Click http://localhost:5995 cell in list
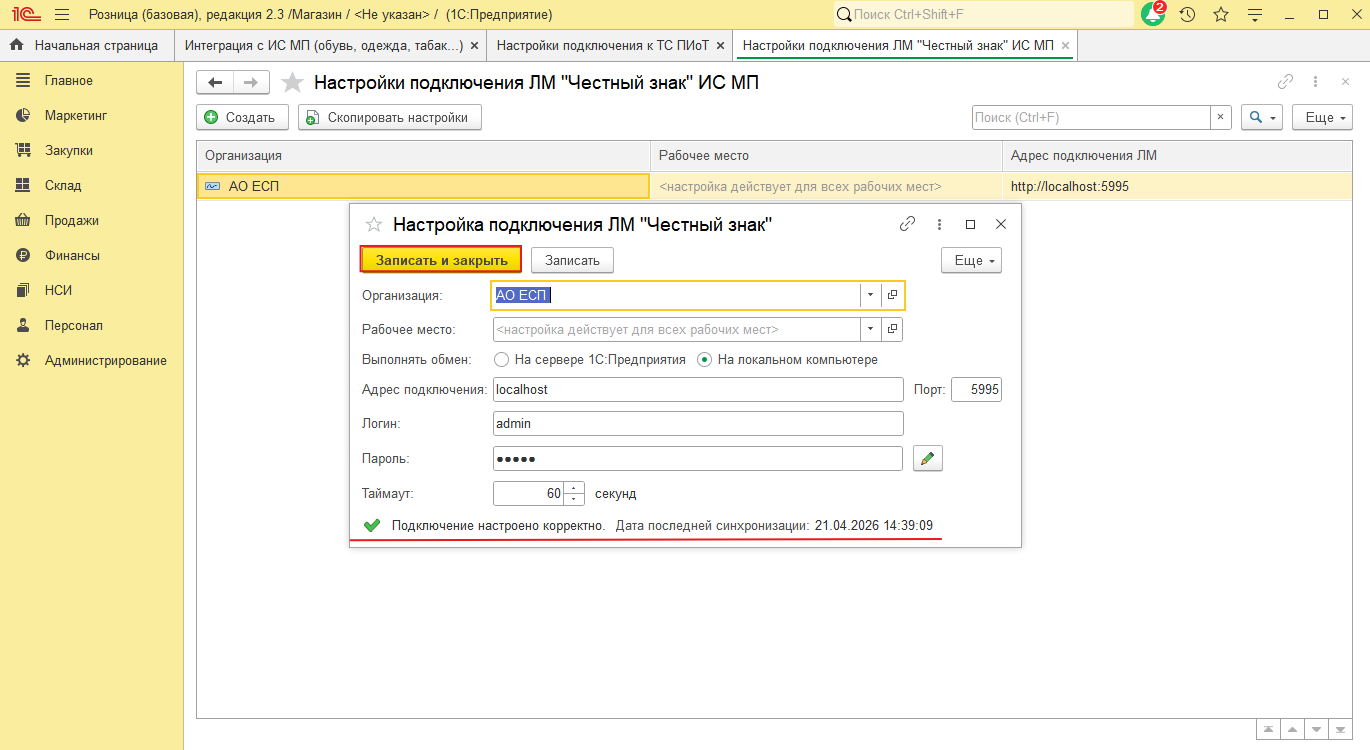 (1177, 186)
